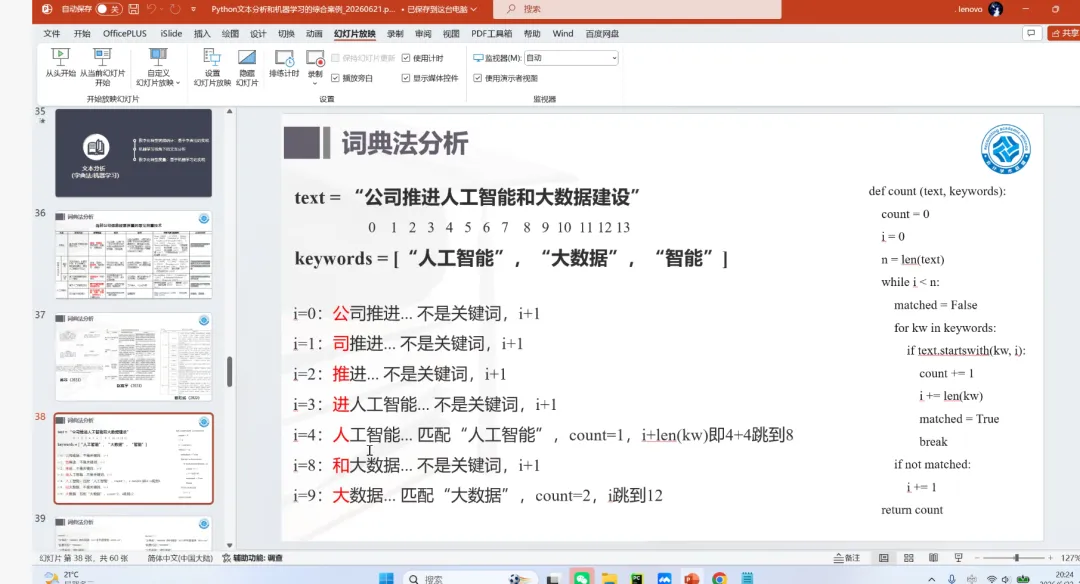Viewport: 1080px width, 584px height.
Task: Start Slide Show from status bar icon
Action: 958,558
